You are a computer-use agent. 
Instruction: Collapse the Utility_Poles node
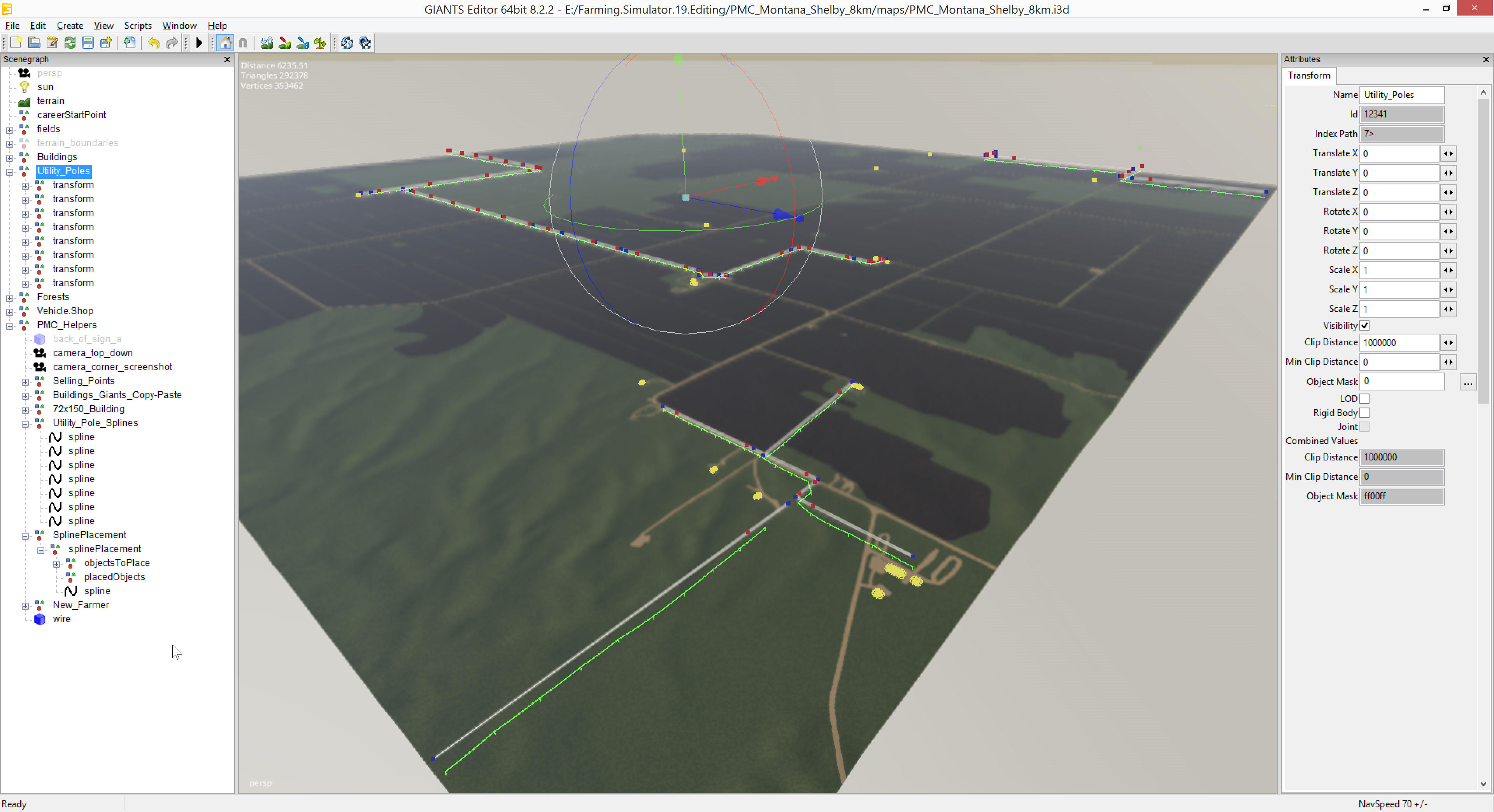(x=10, y=171)
